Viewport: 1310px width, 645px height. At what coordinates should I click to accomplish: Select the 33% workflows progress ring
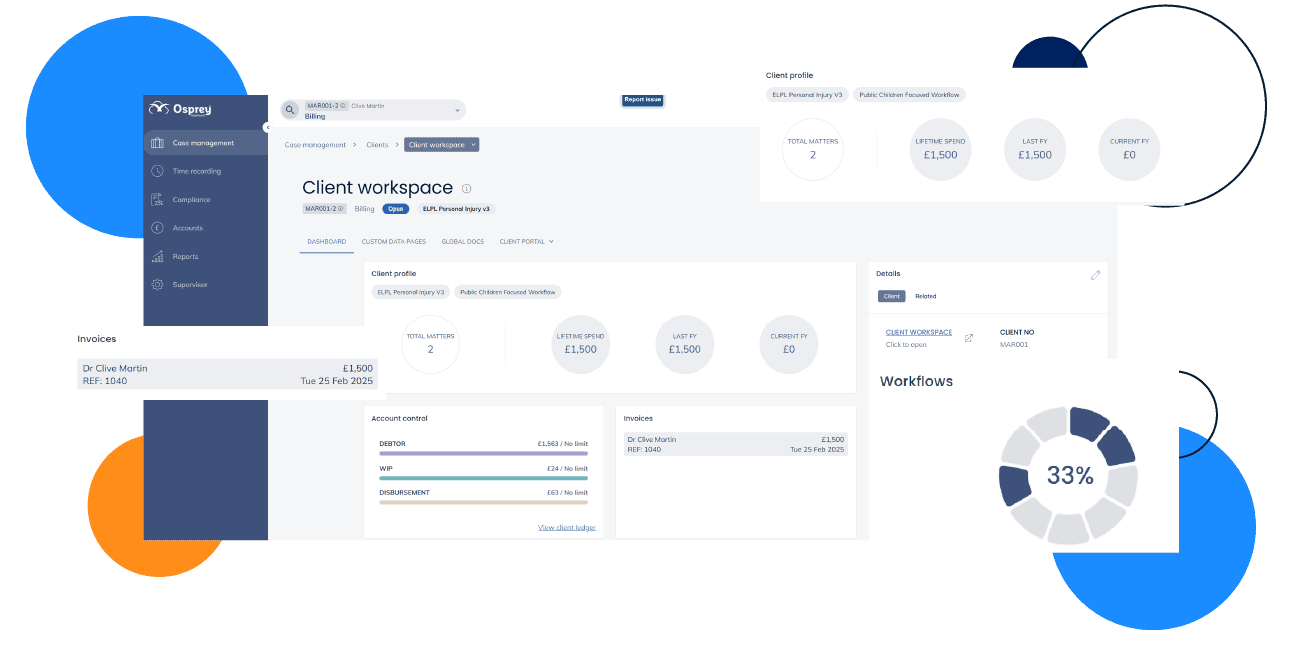tap(1068, 475)
